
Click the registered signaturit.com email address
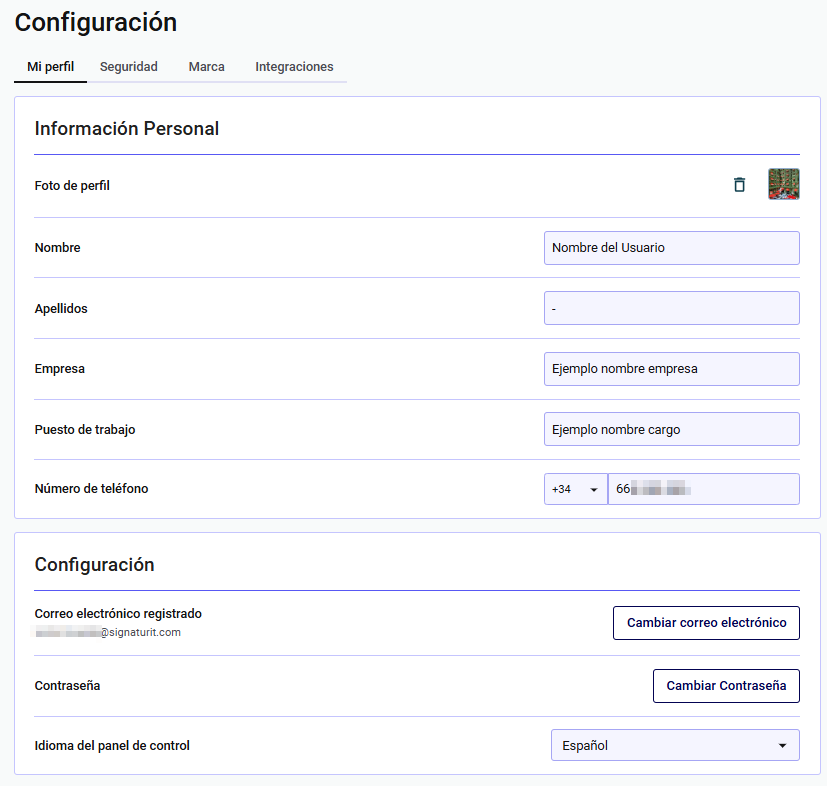click(108, 632)
